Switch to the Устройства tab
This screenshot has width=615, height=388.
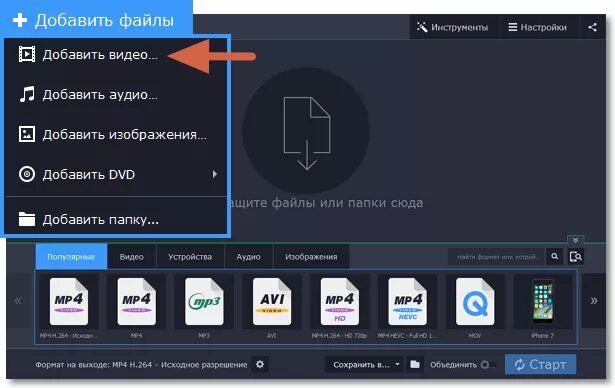point(190,257)
